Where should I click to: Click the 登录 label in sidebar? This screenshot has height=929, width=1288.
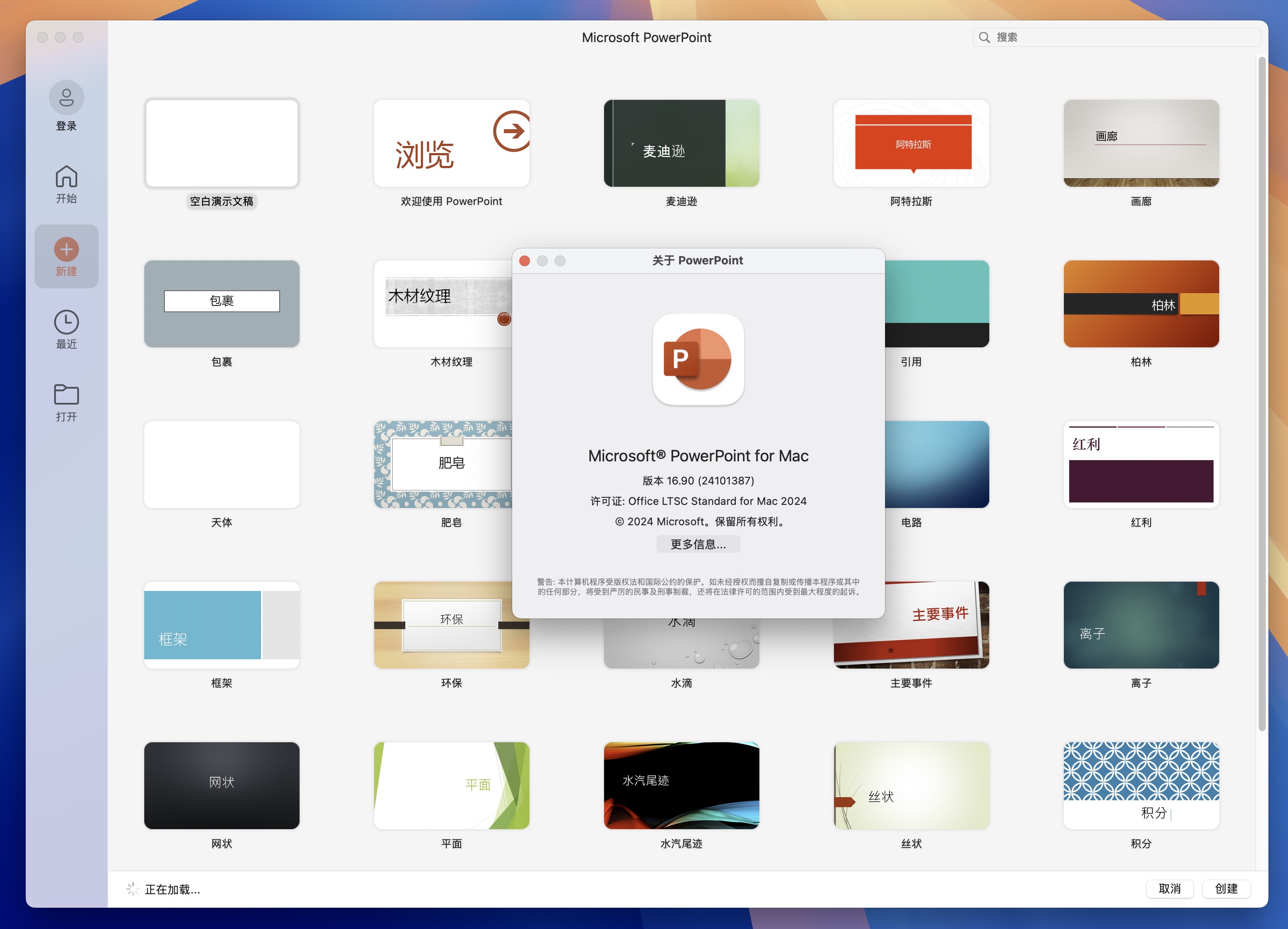pyautogui.click(x=67, y=126)
